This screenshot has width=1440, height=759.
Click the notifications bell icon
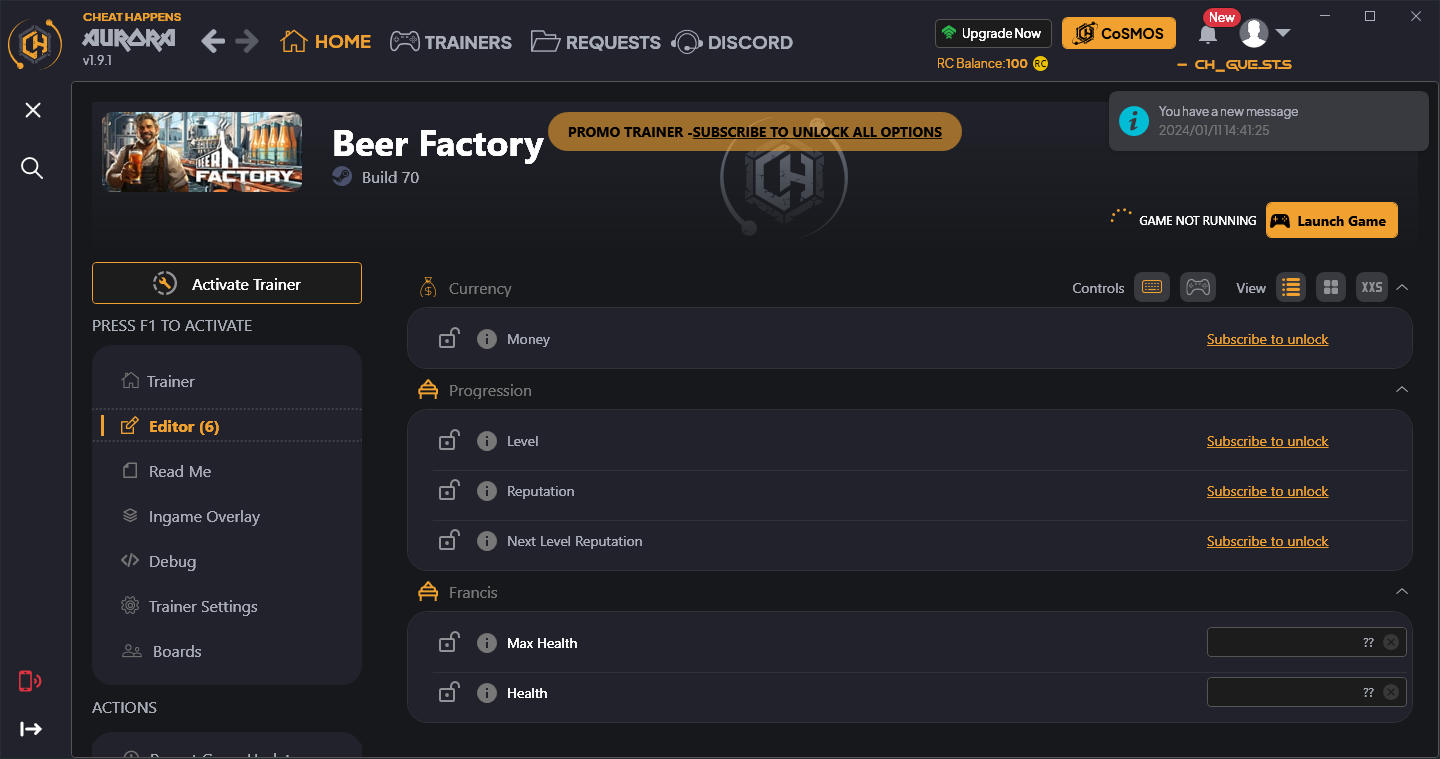point(1208,35)
